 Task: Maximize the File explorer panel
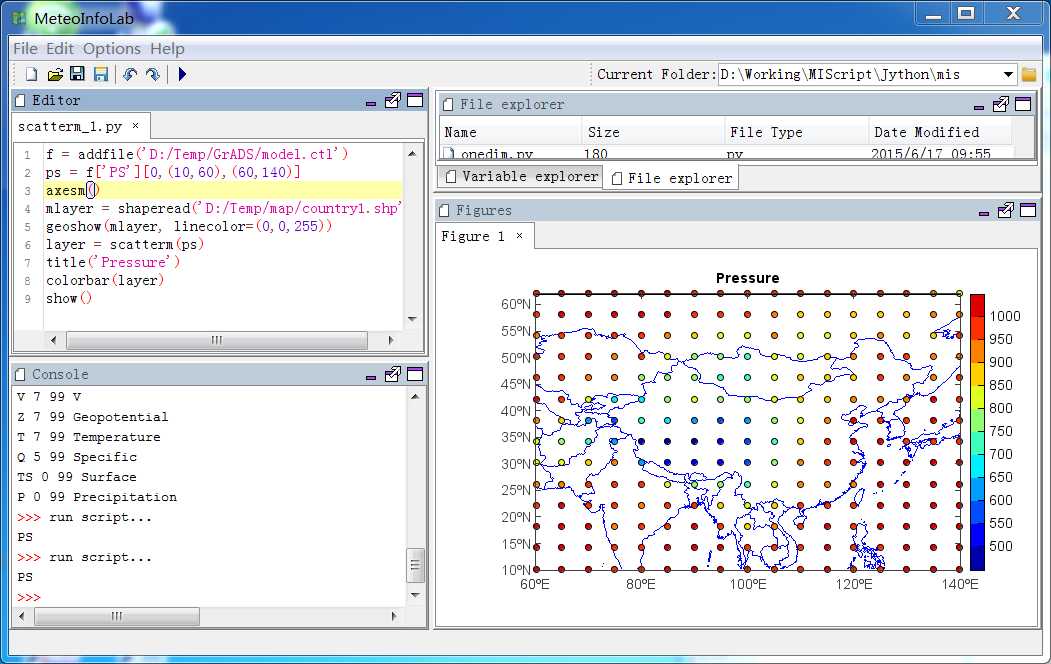pos(1024,104)
